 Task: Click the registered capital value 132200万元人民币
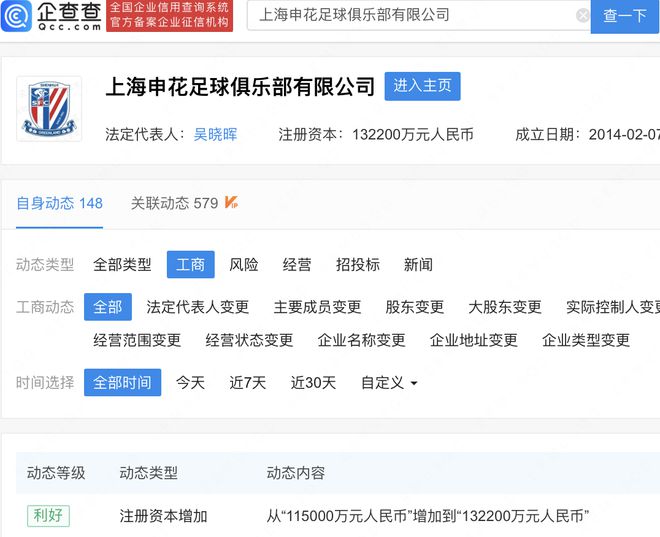(413, 135)
